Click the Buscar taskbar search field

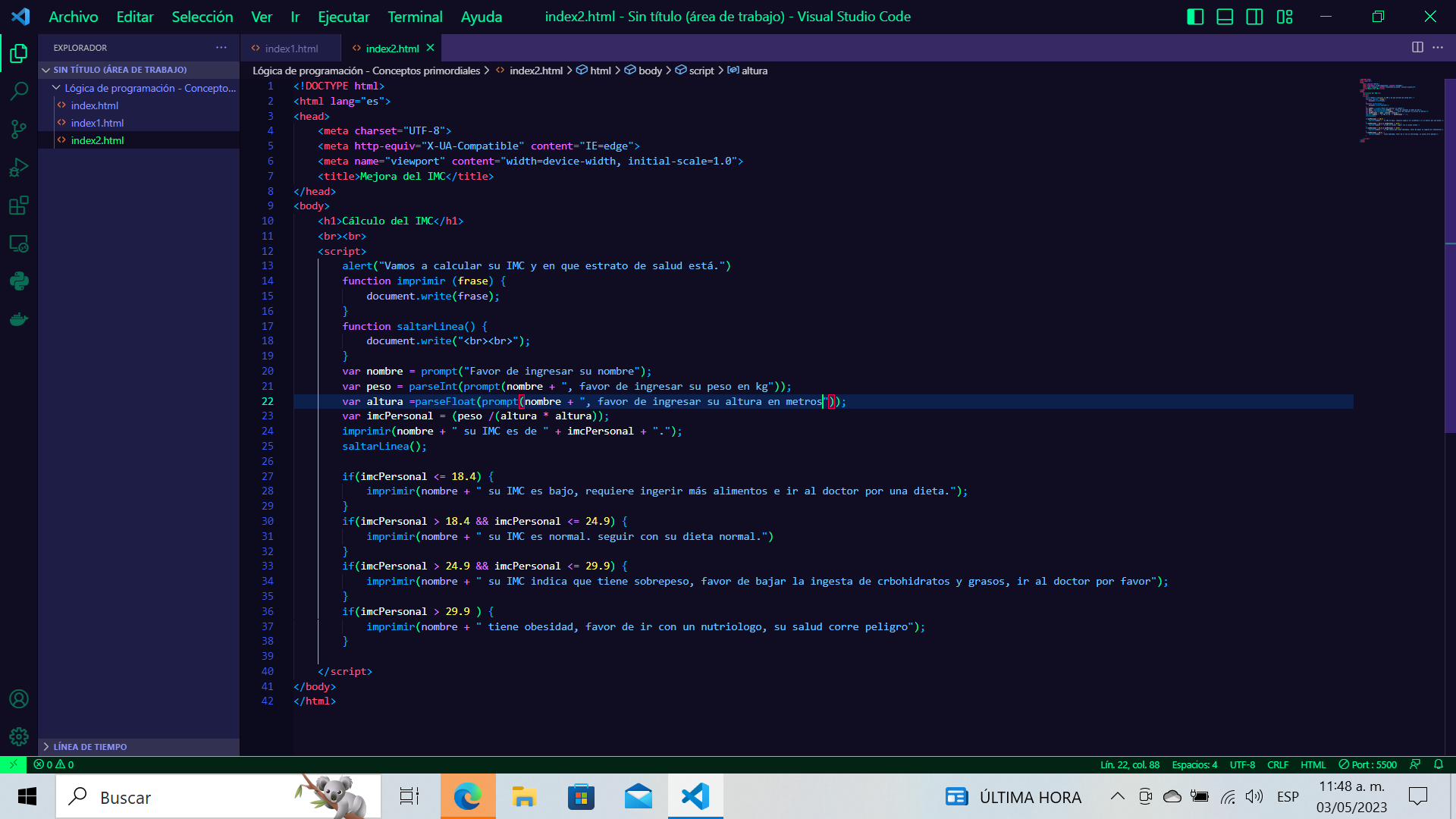[218, 797]
